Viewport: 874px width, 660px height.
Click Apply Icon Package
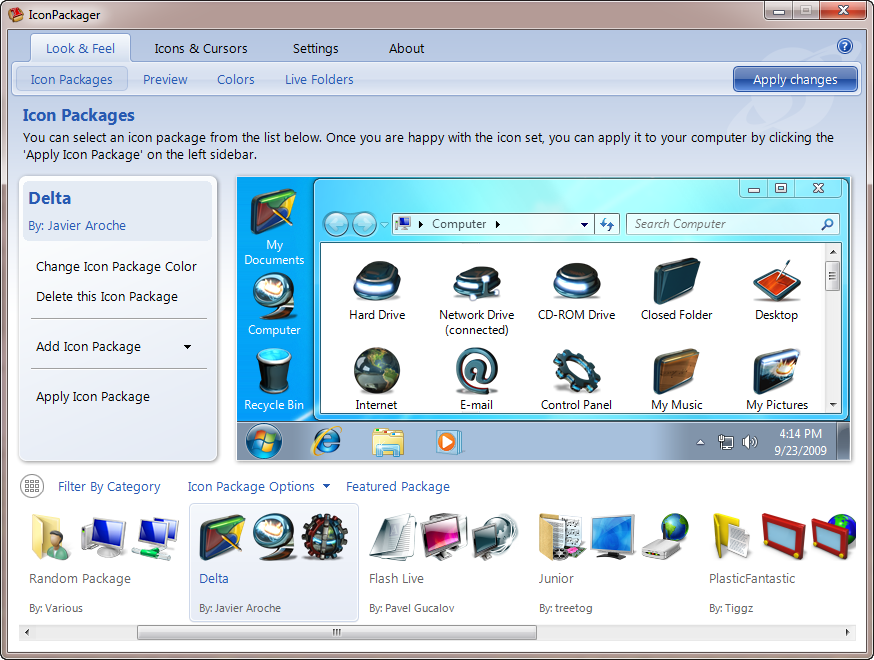click(93, 396)
